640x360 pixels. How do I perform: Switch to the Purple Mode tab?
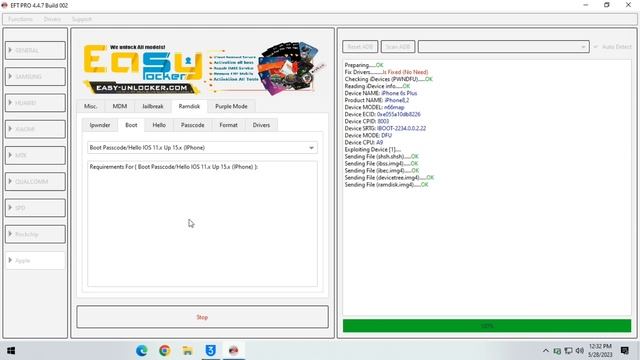coord(231,106)
